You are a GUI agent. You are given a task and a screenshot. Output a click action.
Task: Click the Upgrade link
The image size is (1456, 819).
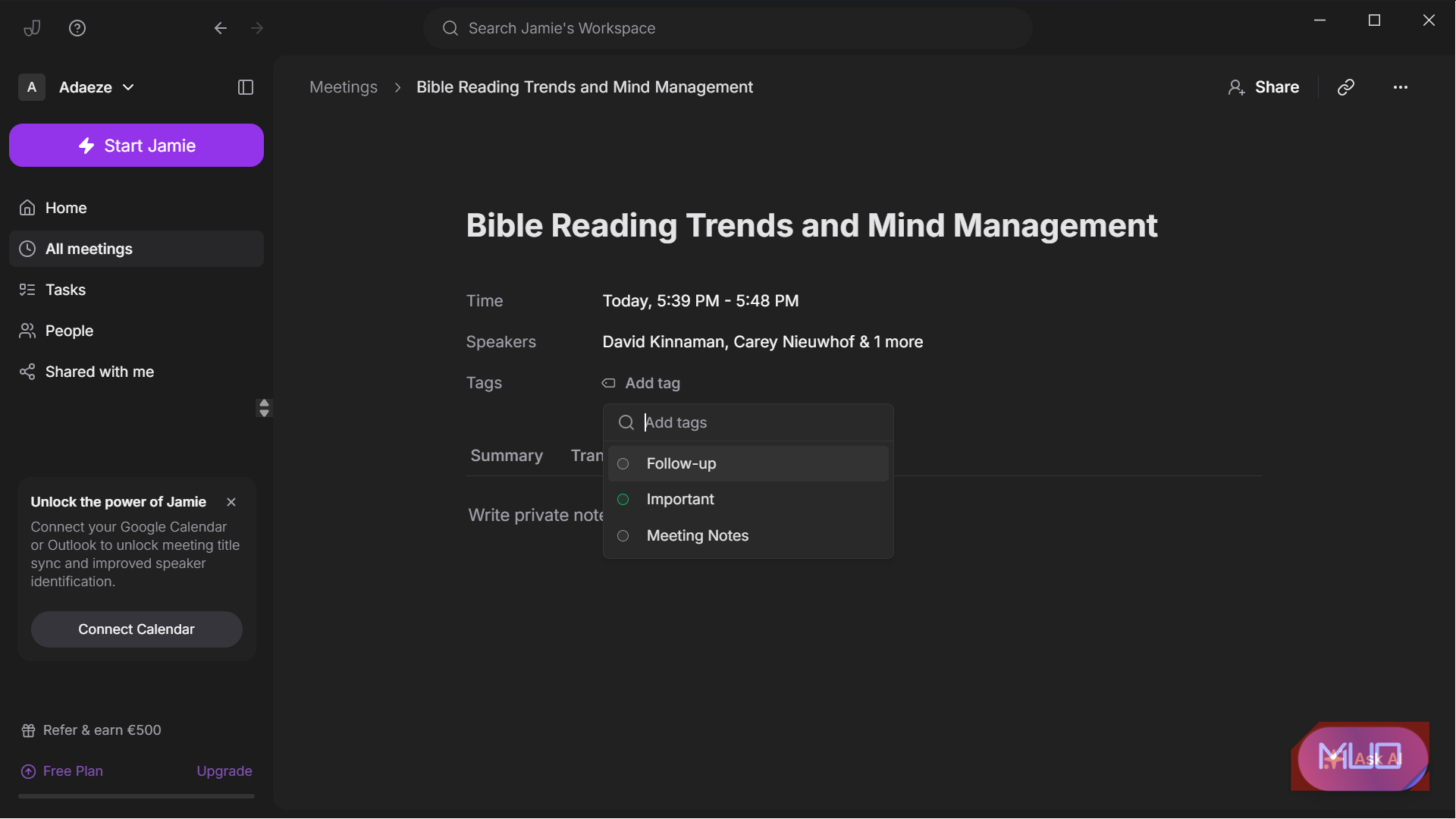click(x=224, y=771)
